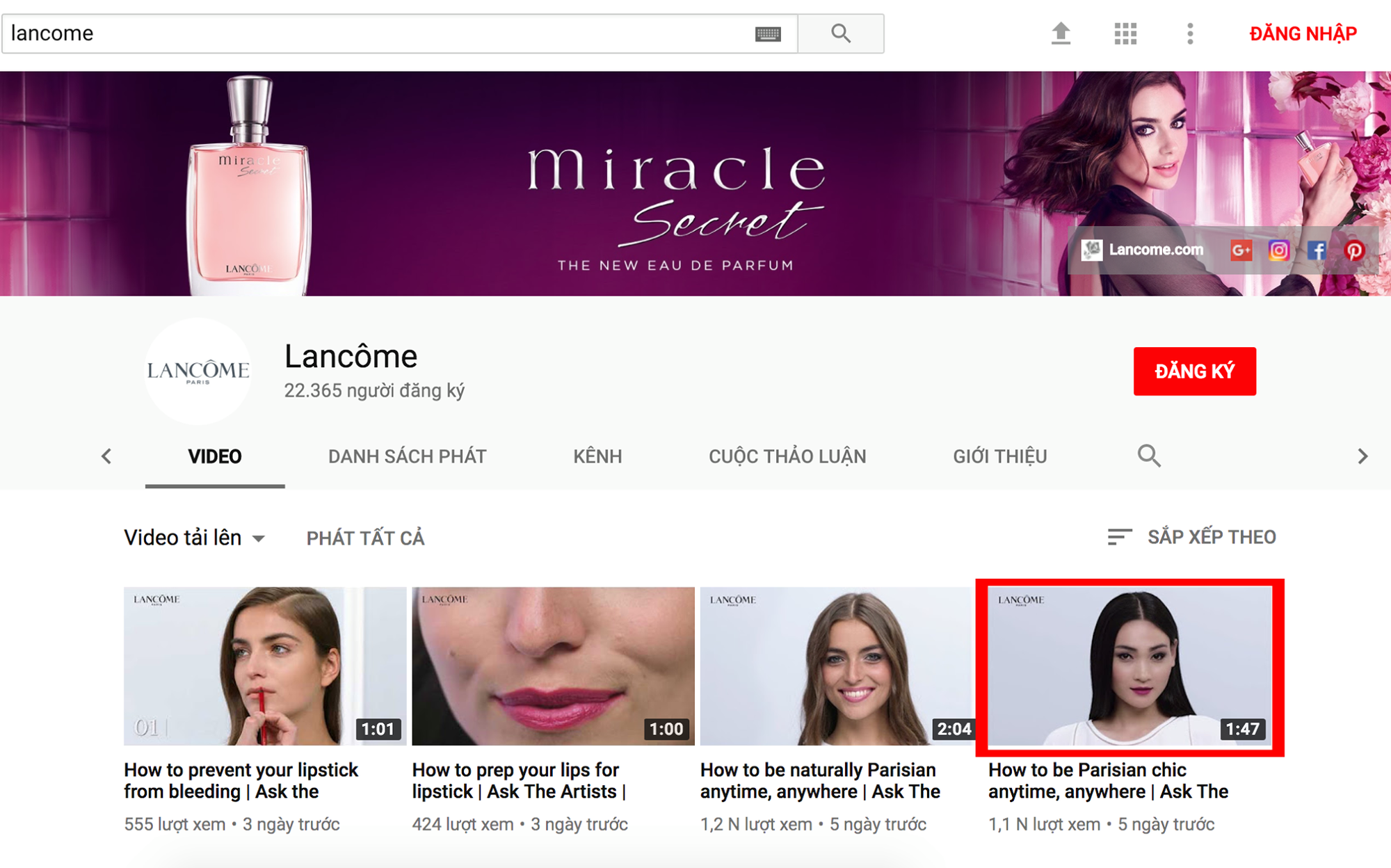Click the 1,1 N lượt xem view count
Image resolution: width=1391 pixels, height=868 pixels.
pyautogui.click(x=1044, y=825)
